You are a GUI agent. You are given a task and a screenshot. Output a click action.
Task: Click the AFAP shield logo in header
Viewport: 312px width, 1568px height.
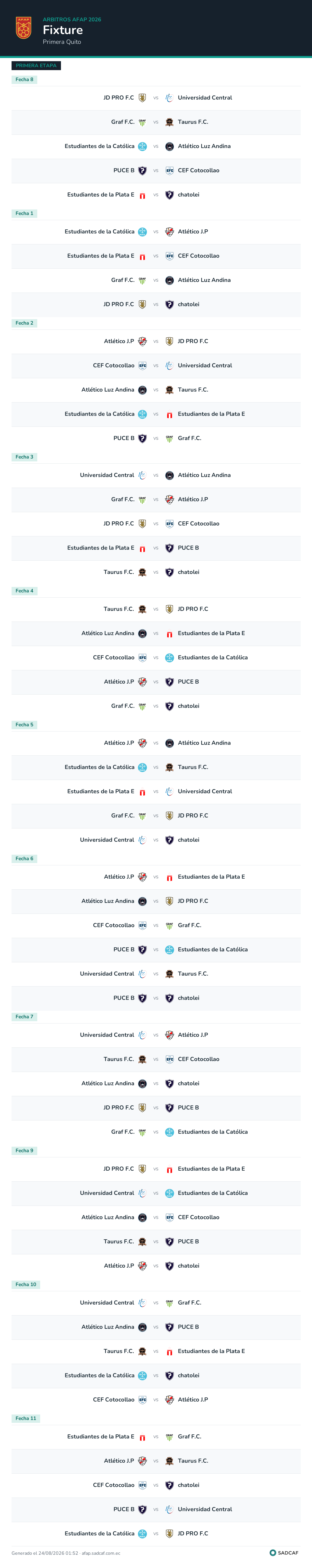click(x=23, y=28)
